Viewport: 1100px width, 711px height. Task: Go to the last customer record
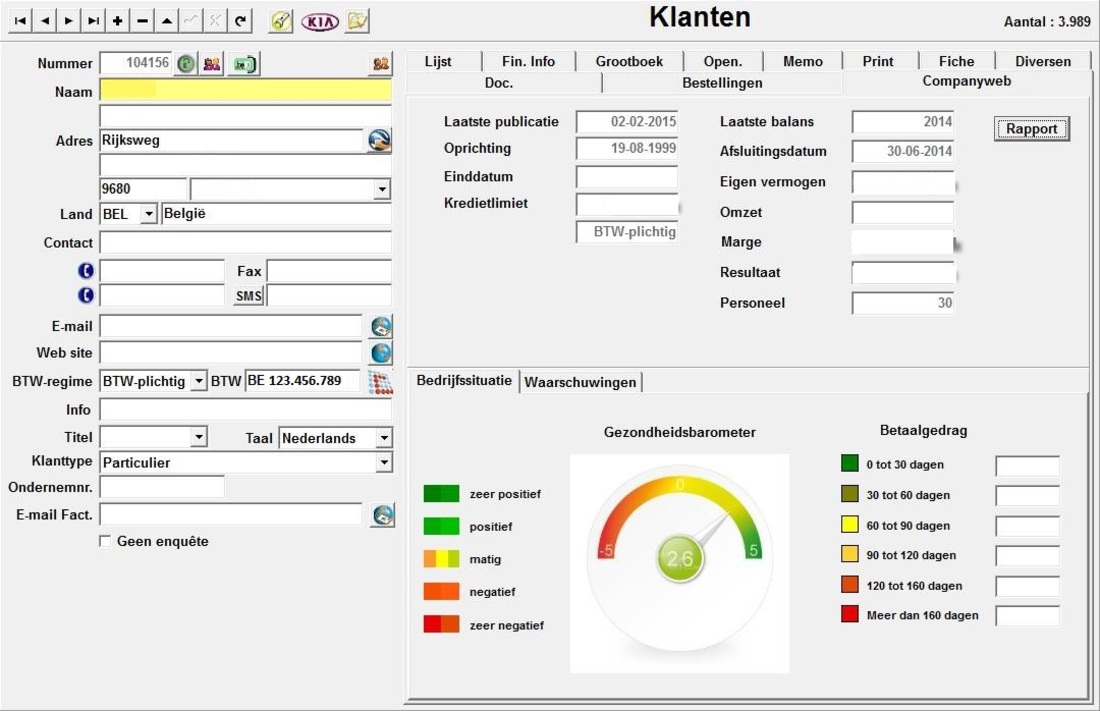93,21
